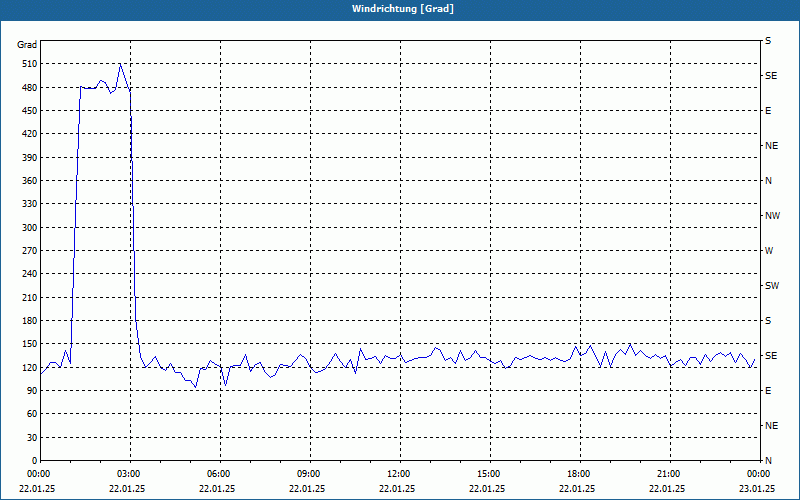This screenshot has width=800, height=500.
Task: Select the 510 value on the y-axis
Action: 30,64
